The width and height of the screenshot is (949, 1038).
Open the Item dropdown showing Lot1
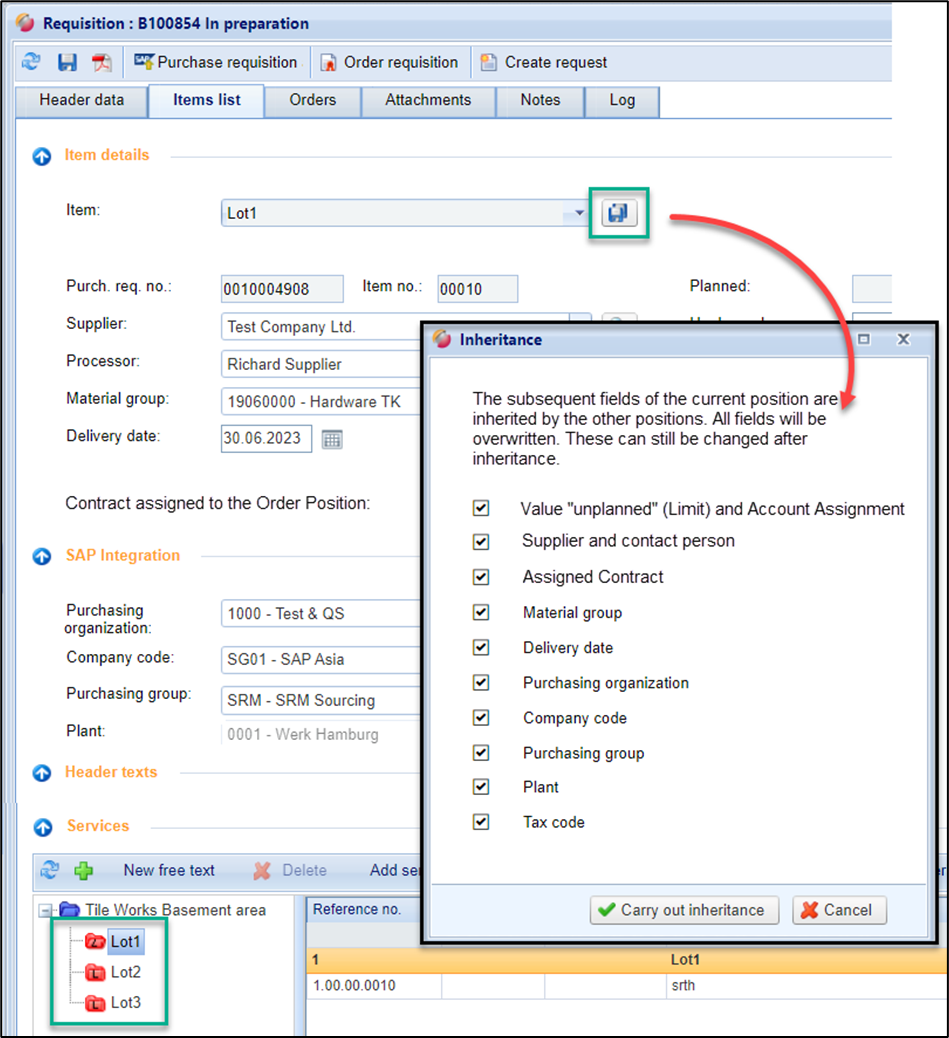(578, 213)
